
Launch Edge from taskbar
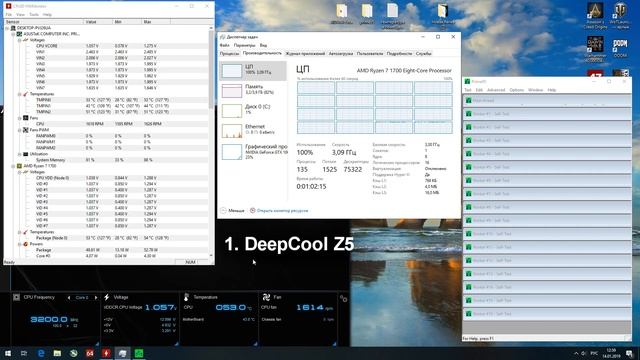[41, 353]
